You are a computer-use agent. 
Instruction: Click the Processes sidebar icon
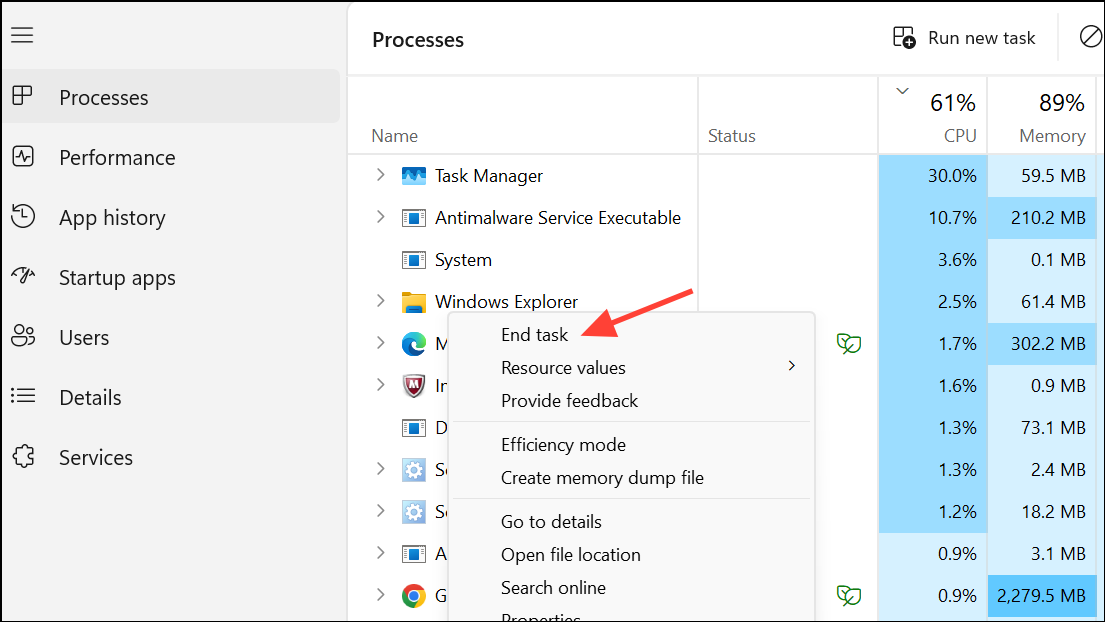coord(22,97)
